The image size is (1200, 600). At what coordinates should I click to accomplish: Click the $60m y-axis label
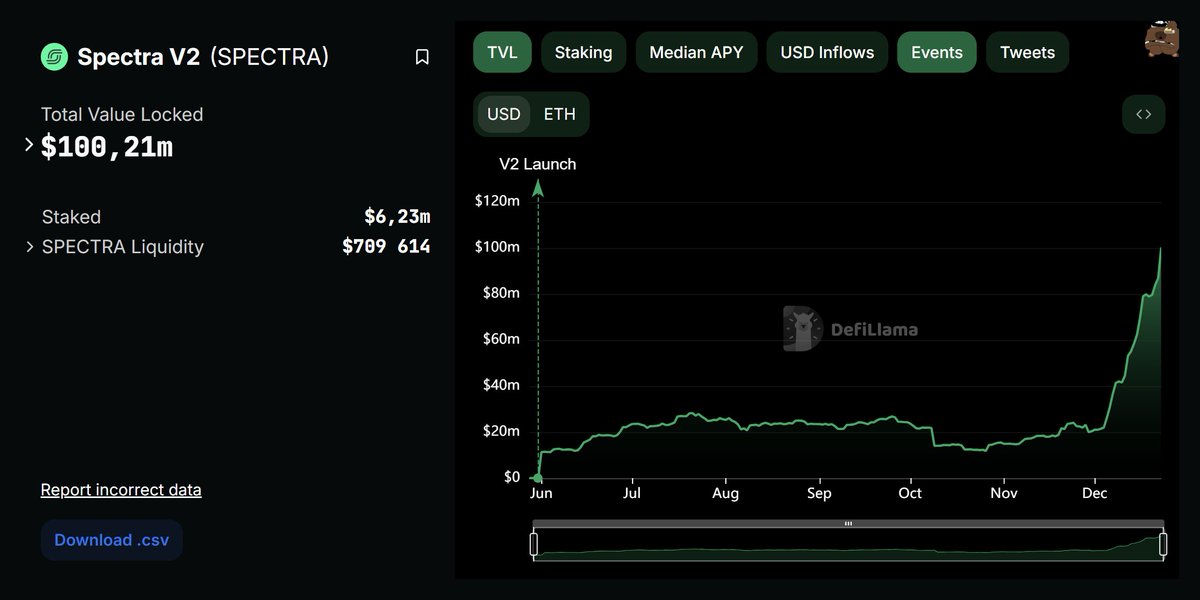click(499, 339)
